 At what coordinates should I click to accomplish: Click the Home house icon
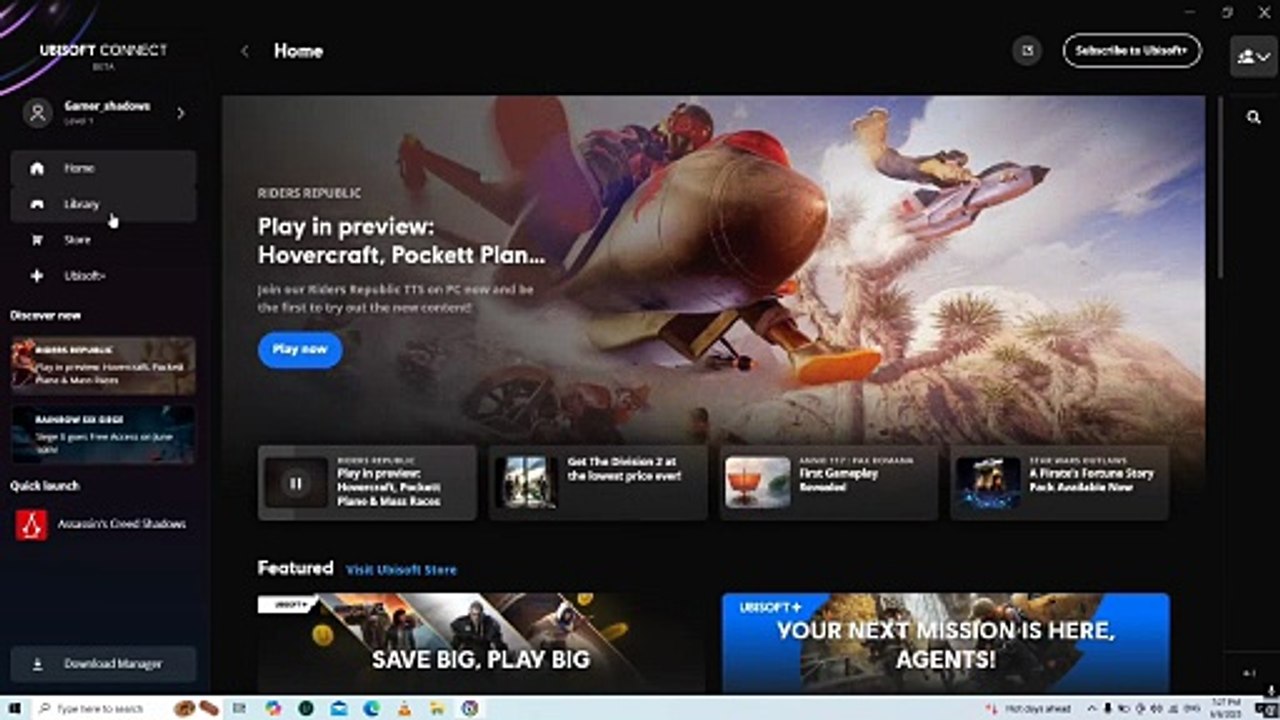tap(37, 168)
